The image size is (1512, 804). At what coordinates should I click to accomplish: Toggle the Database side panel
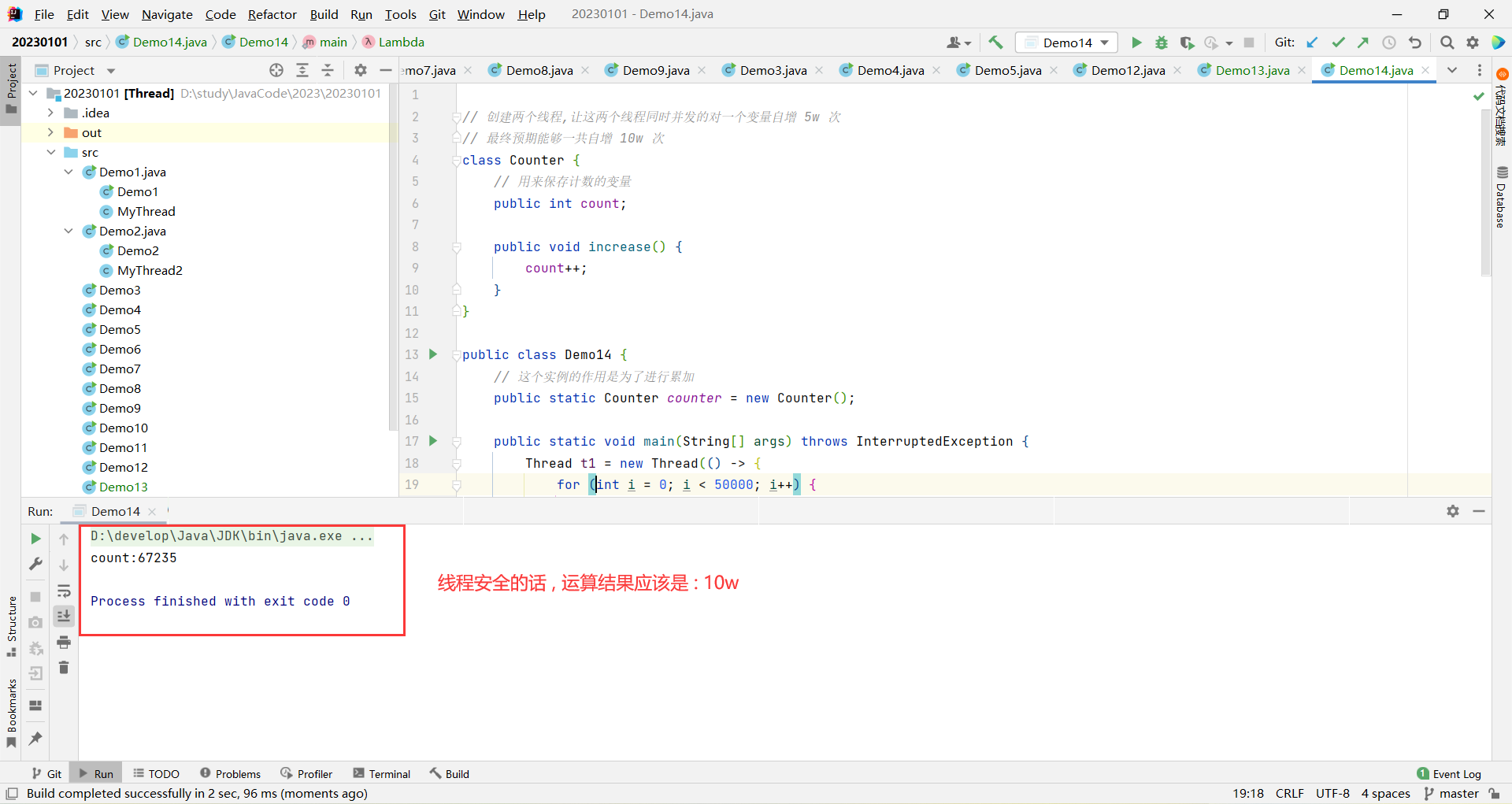pyautogui.click(x=1502, y=197)
